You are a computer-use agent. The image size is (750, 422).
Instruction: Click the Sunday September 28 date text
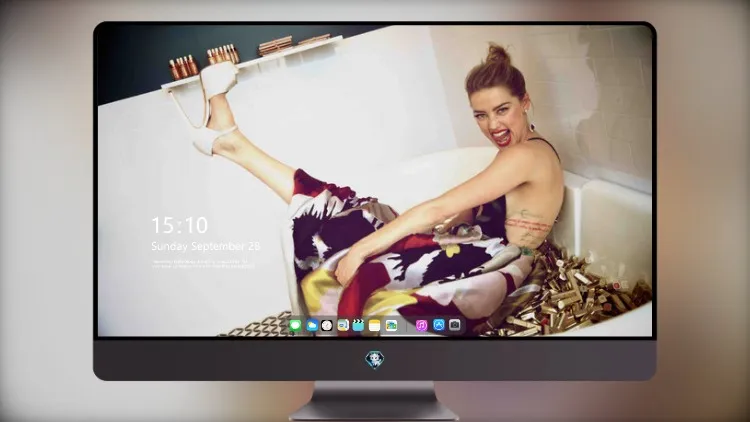206,246
